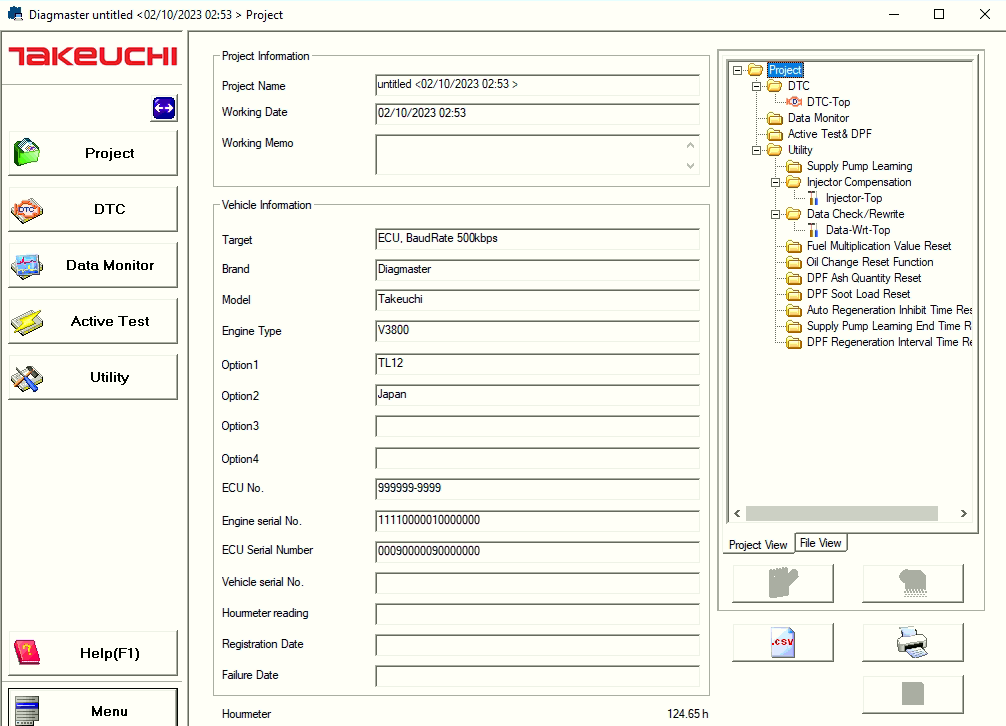Click the Diagmaster app icon in title bar
The width and height of the screenshot is (1006, 726).
point(15,13)
